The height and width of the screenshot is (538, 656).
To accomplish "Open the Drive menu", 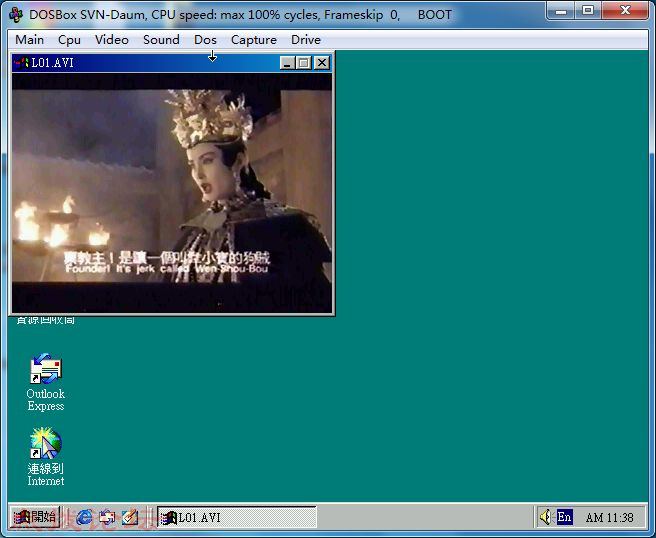I will point(306,40).
